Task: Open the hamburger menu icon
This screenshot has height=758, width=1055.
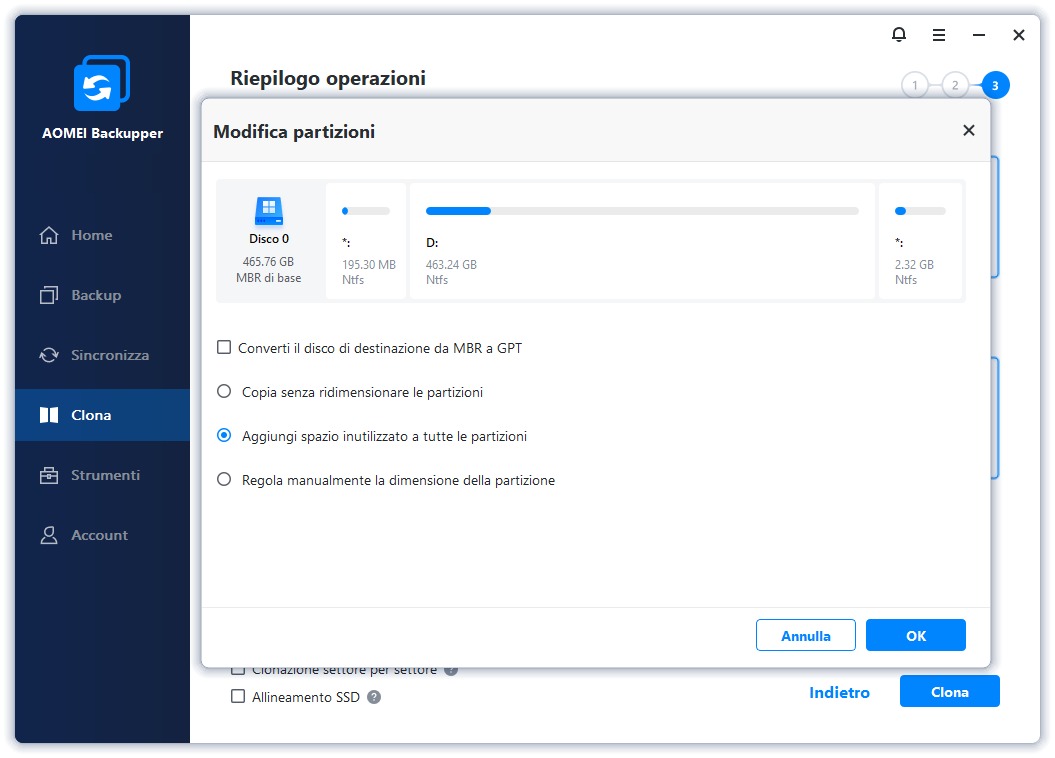Action: pyautogui.click(x=939, y=35)
